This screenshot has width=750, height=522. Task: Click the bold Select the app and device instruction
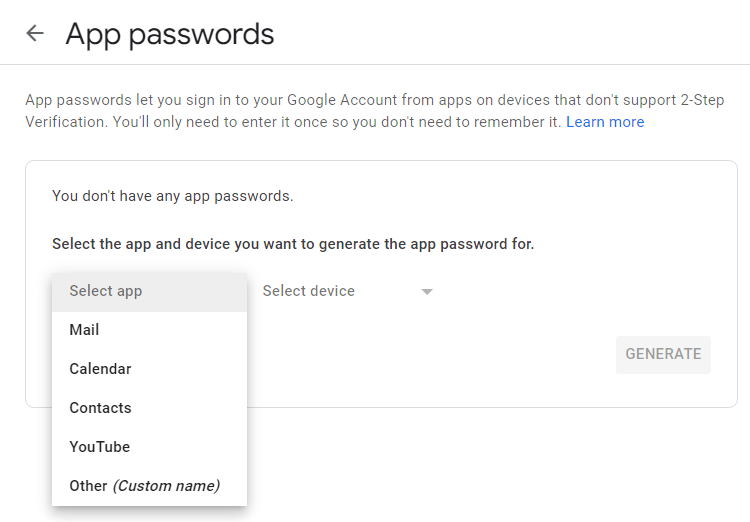click(x=293, y=244)
